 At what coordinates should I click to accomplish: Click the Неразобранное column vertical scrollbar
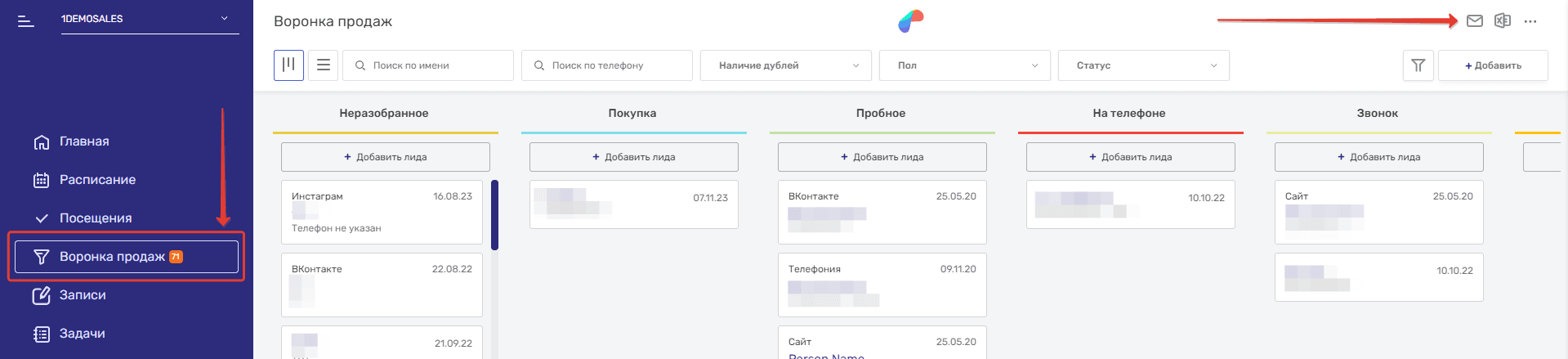pos(494,215)
